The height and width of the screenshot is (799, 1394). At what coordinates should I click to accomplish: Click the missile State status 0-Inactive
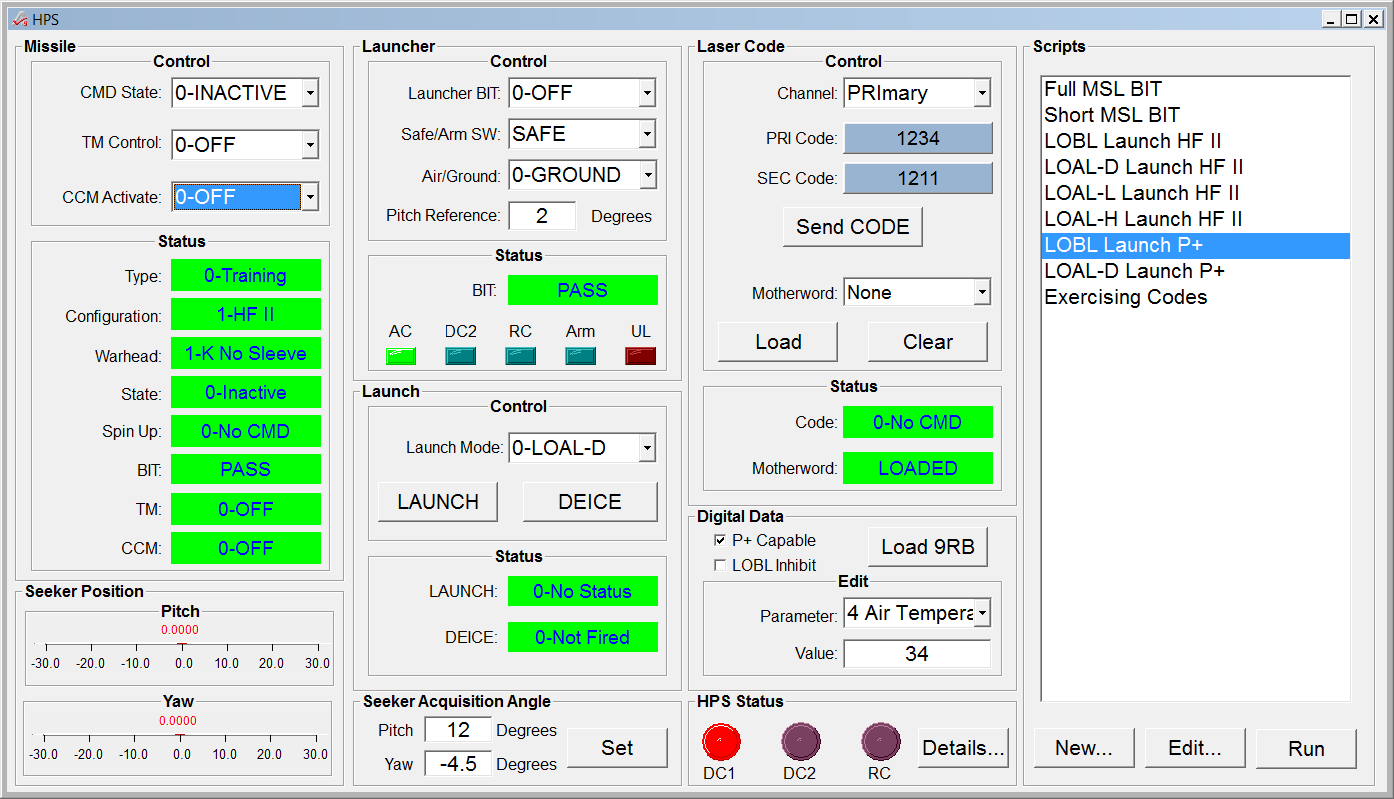coord(246,392)
